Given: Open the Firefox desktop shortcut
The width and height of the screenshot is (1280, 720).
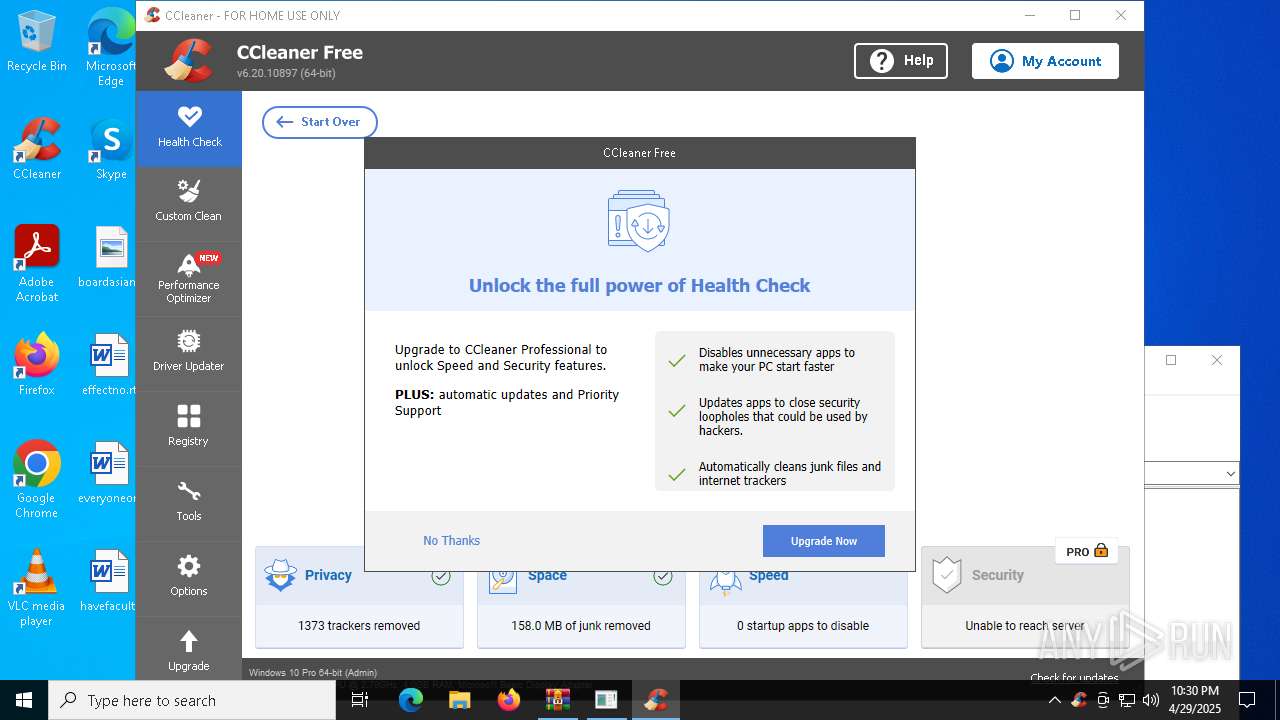Looking at the screenshot, I should coord(37,365).
